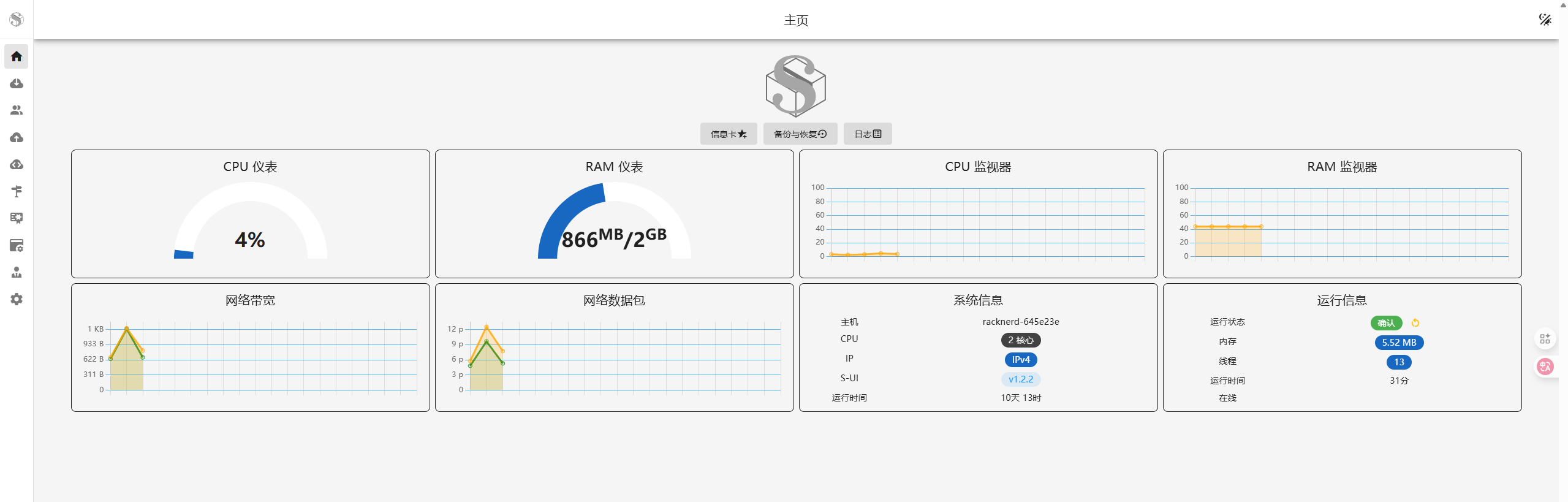Click the S-UI logo in top-left corner
The width and height of the screenshot is (1568, 502).
tap(17, 20)
